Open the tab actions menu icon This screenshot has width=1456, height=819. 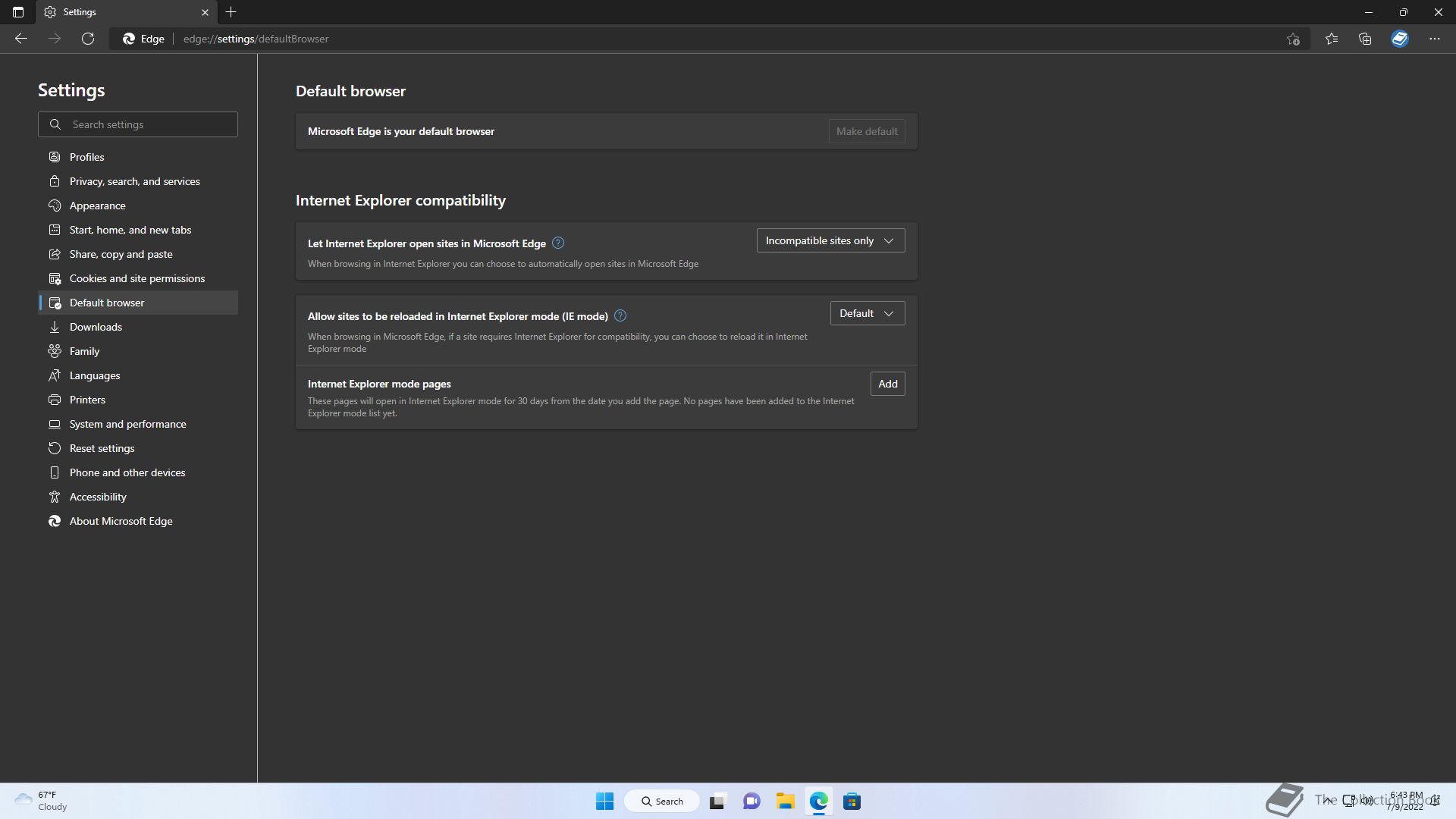point(18,12)
